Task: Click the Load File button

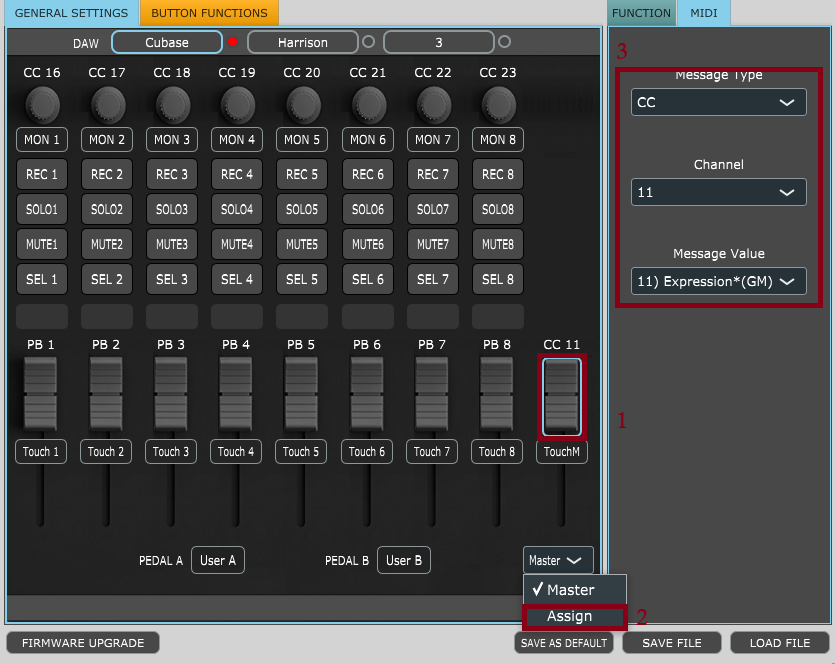Action: 780,643
